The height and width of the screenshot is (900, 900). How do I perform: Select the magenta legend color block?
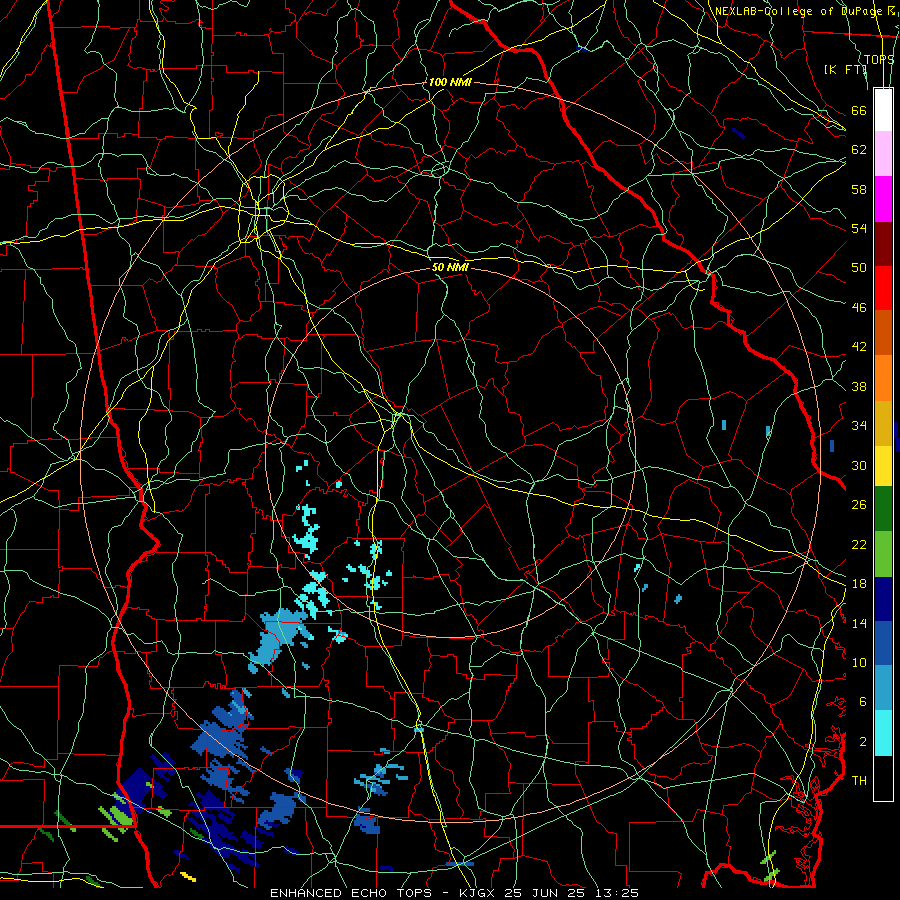click(883, 199)
